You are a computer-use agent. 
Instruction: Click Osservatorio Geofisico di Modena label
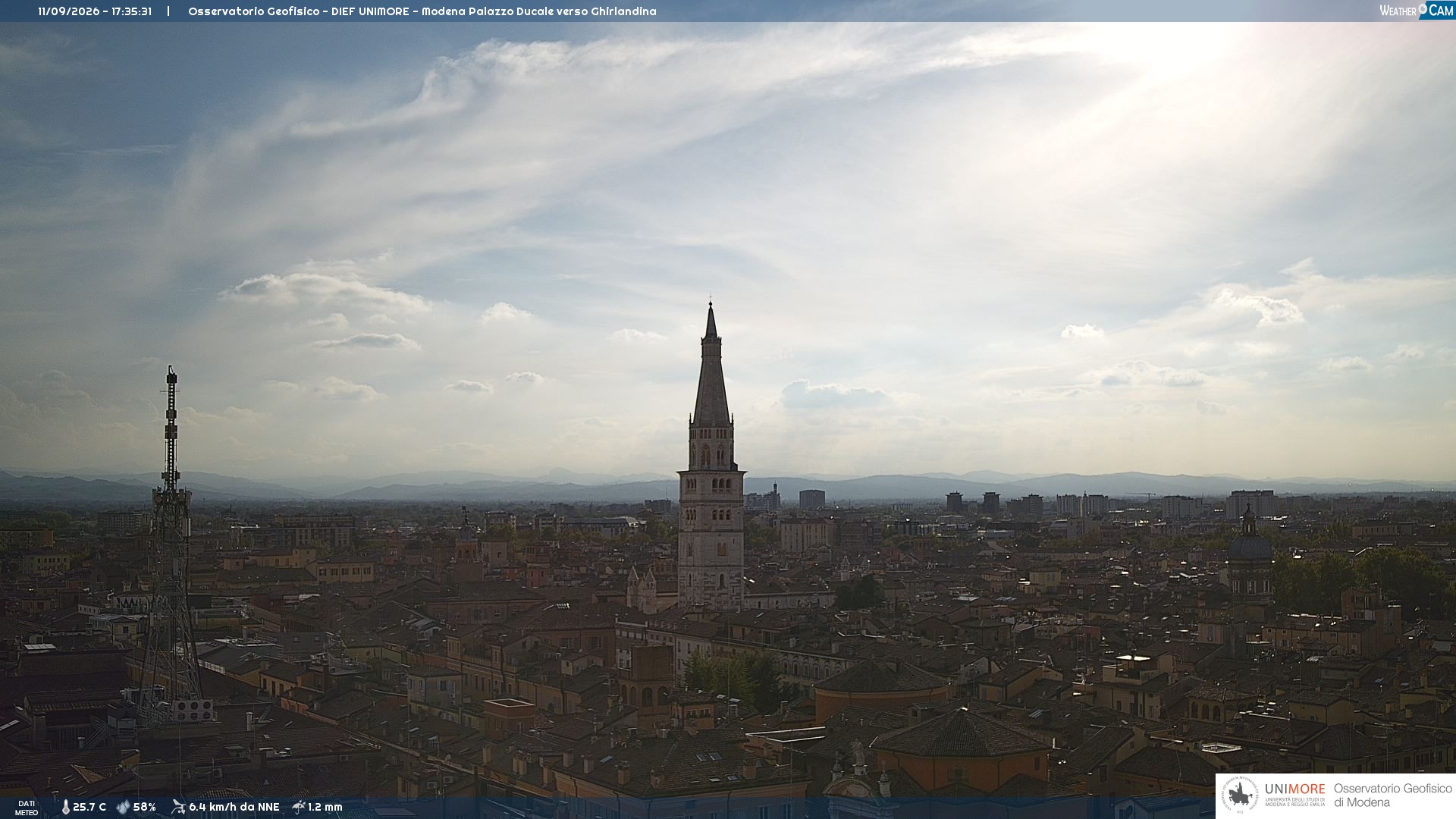point(1392,795)
